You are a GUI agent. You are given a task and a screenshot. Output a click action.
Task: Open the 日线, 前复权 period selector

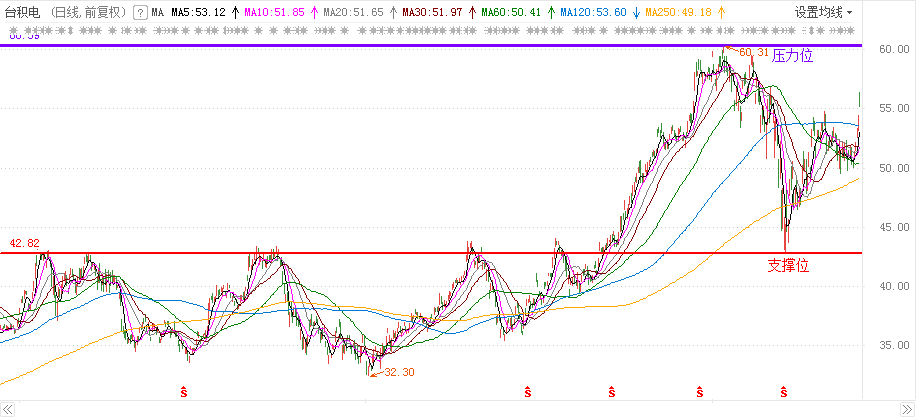[x=90, y=13]
